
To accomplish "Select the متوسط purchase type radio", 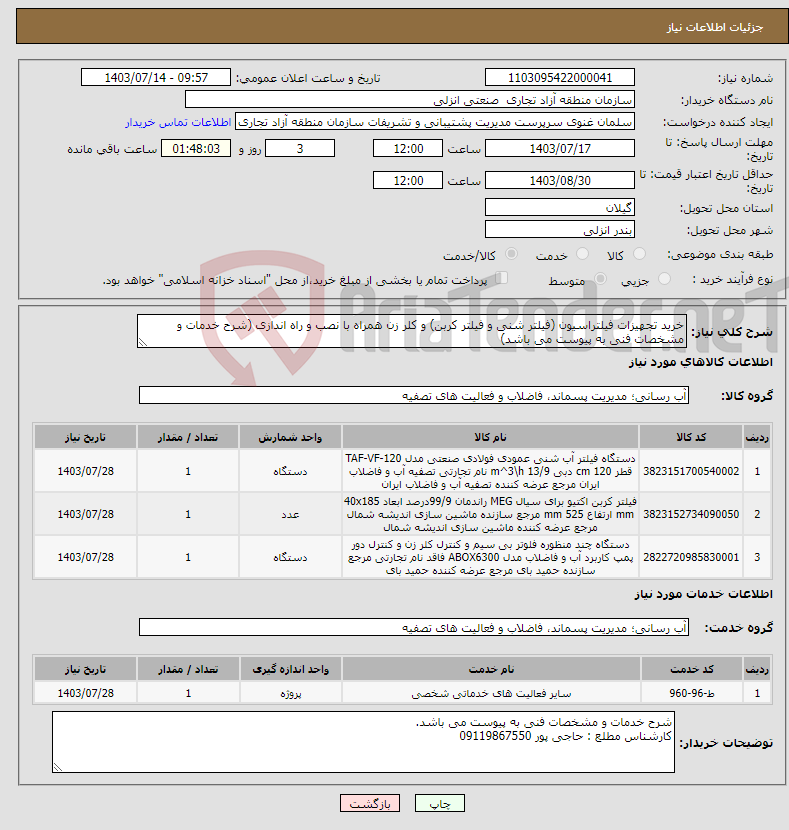I will [600, 278].
